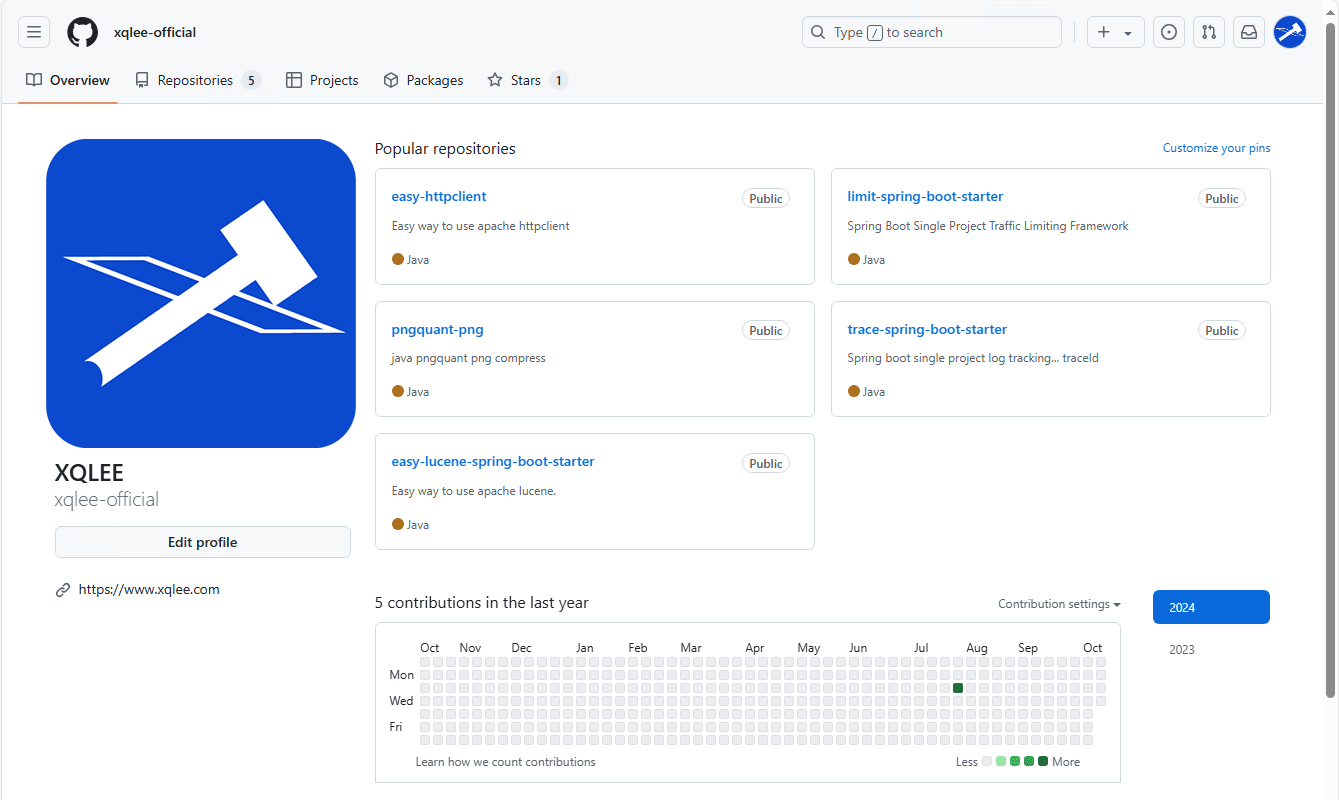
Task: Click 'Easy way to use apache lucene.' description
Action: [474, 491]
